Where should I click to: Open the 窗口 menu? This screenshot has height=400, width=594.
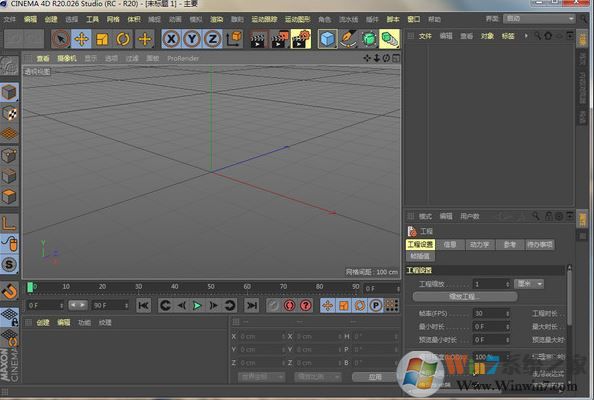[x=413, y=19]
